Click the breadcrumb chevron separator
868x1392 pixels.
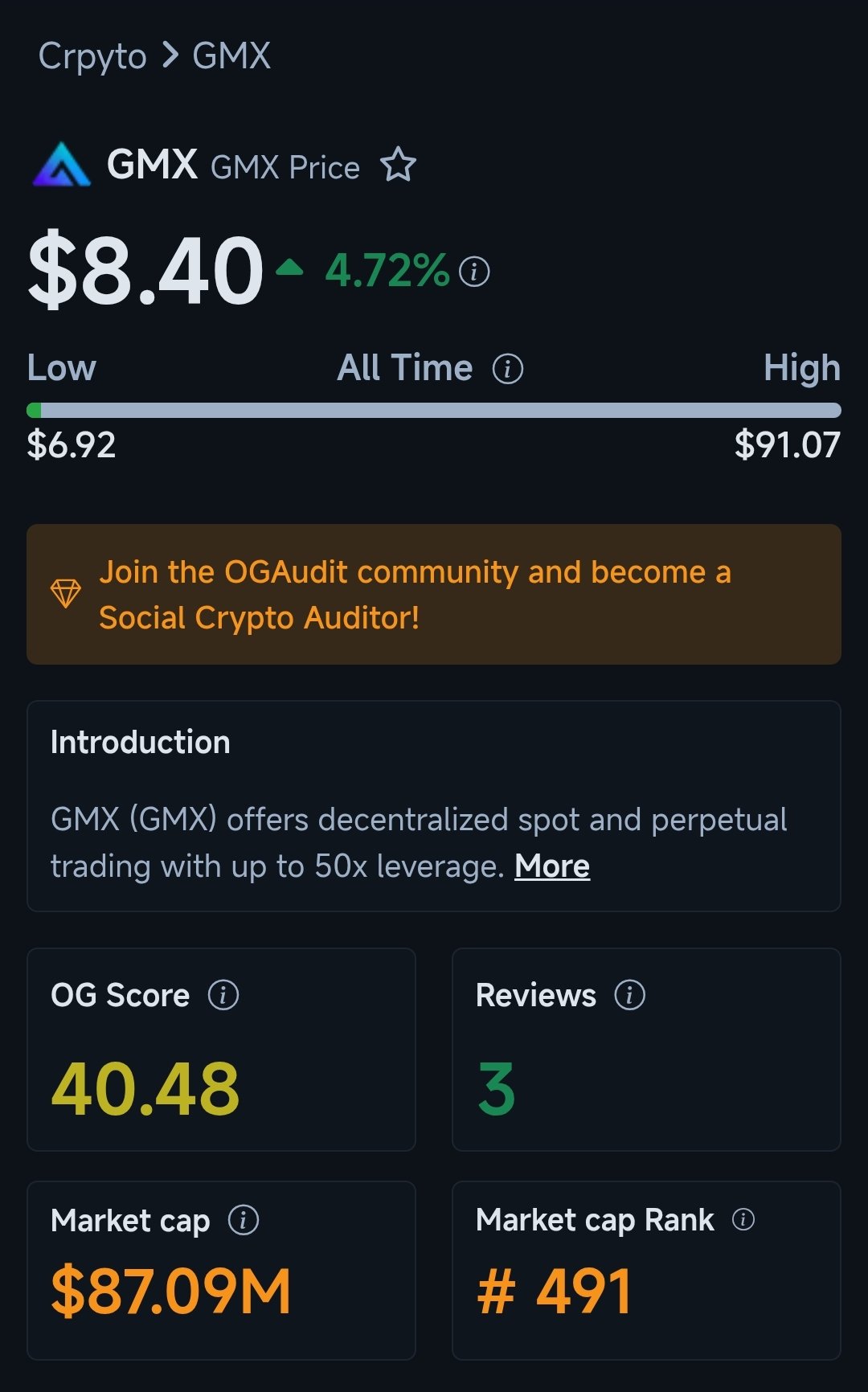coord(170,55)
